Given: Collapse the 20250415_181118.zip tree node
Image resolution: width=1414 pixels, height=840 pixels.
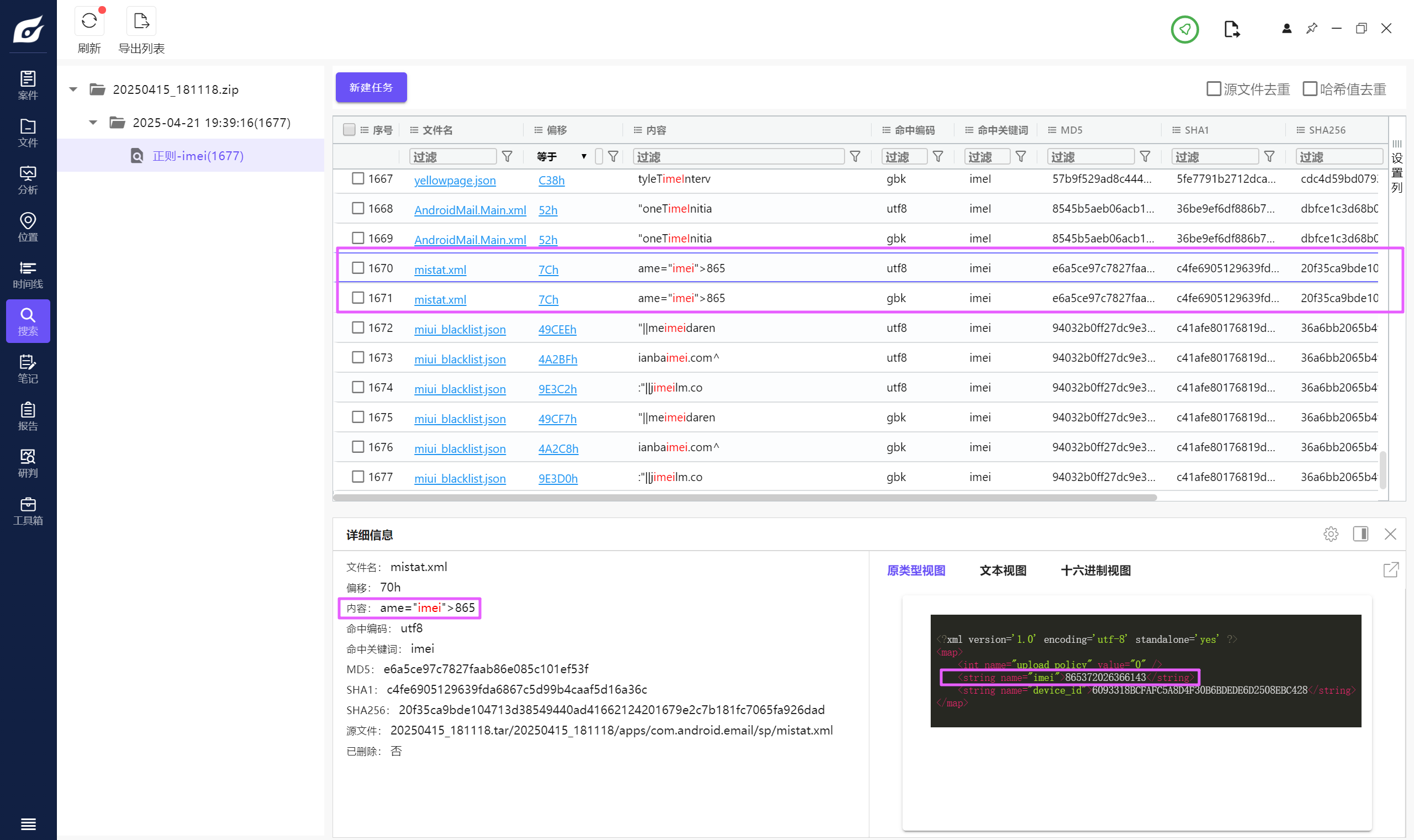Looking at the screenshot, I should click(x=73, y=89).
